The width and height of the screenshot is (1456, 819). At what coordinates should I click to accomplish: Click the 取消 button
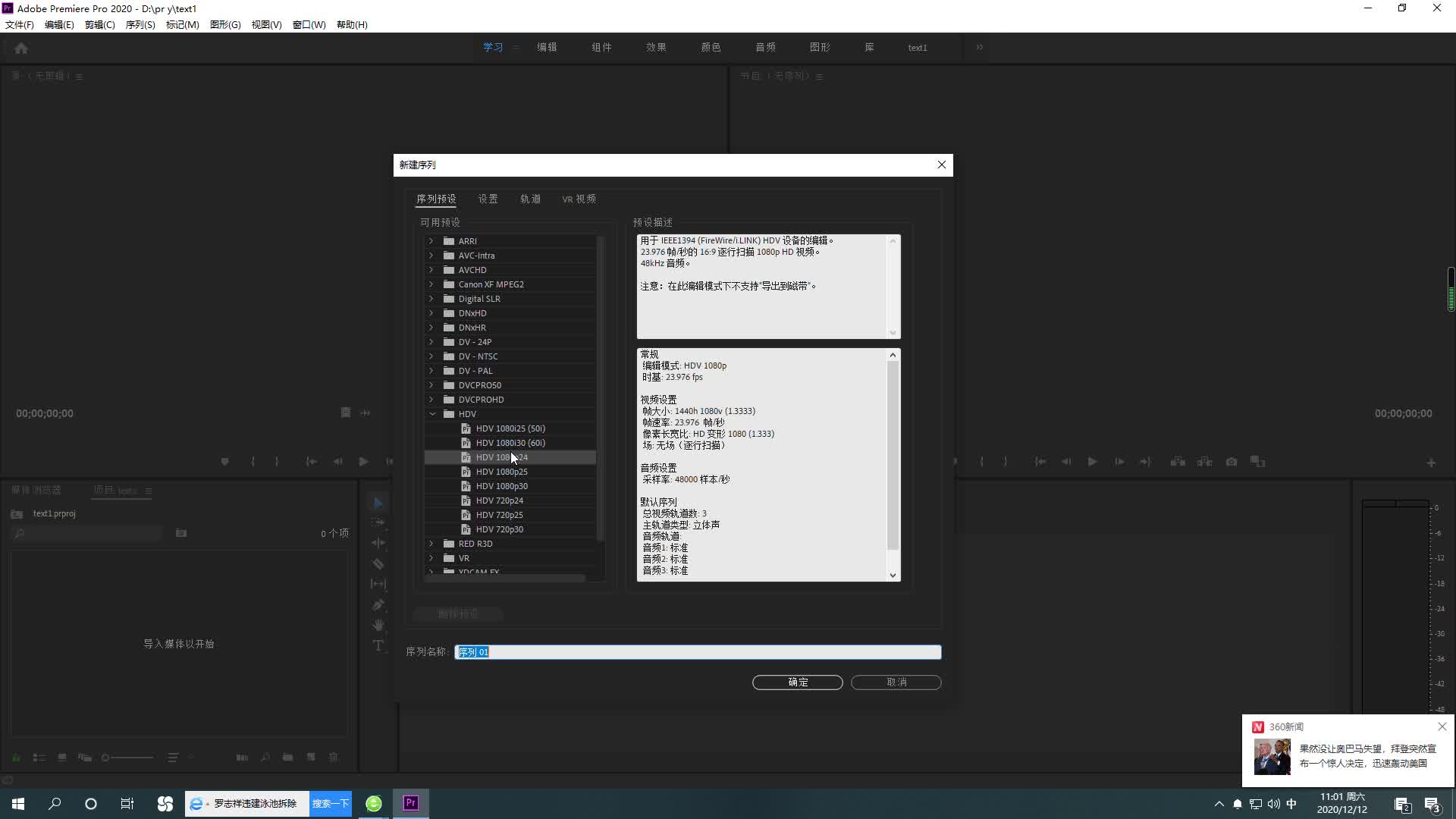[x=896, y=682]
